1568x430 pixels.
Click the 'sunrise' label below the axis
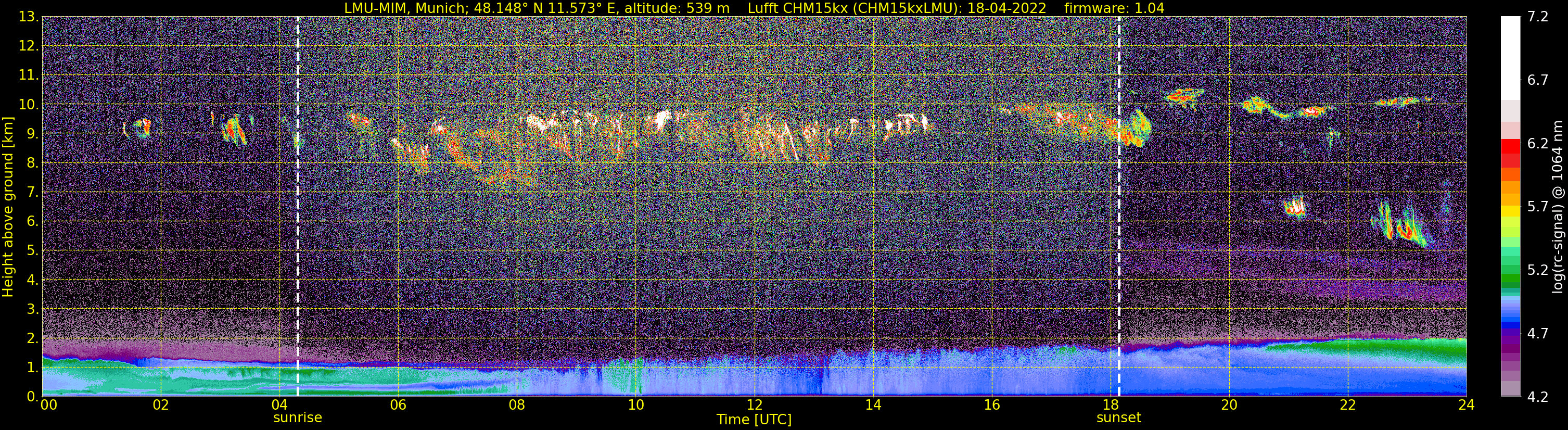point(297,418)
